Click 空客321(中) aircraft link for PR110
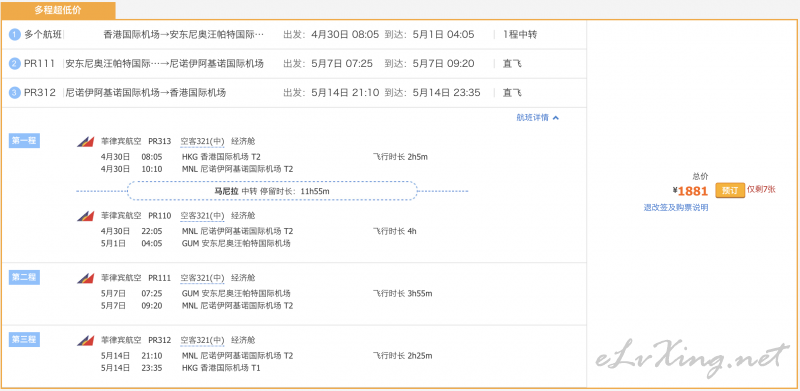Viewport: 800px width, 391px height. (202, 216)
